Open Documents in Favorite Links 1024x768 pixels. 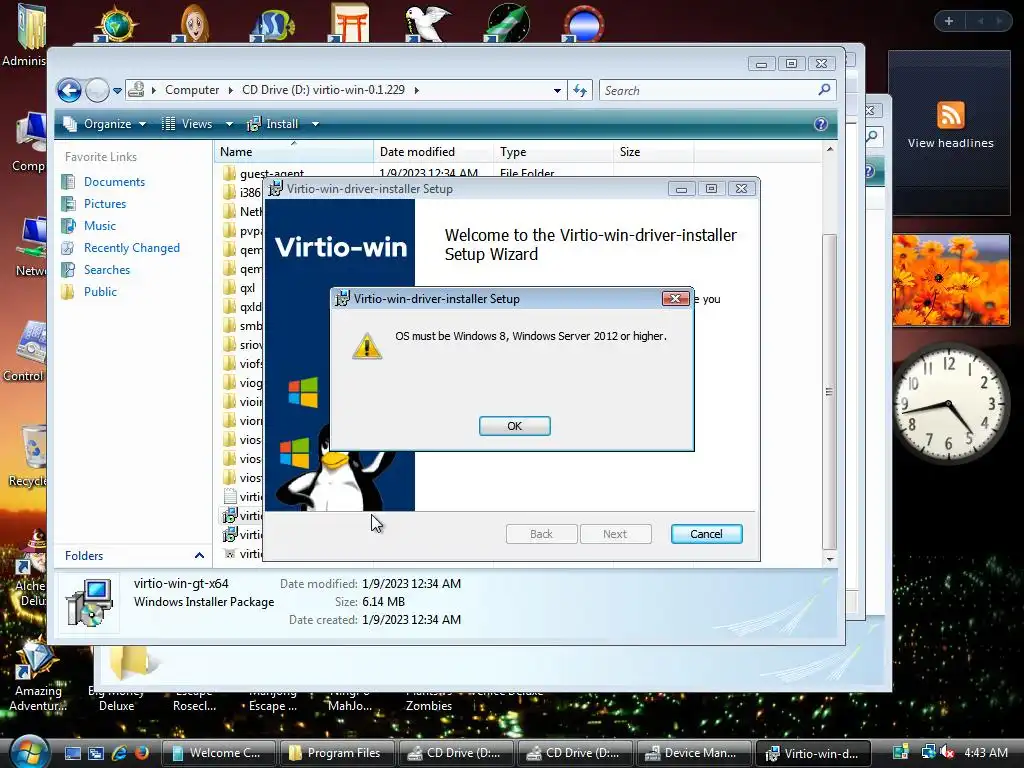pyautogui.click(x=114, y=182)
